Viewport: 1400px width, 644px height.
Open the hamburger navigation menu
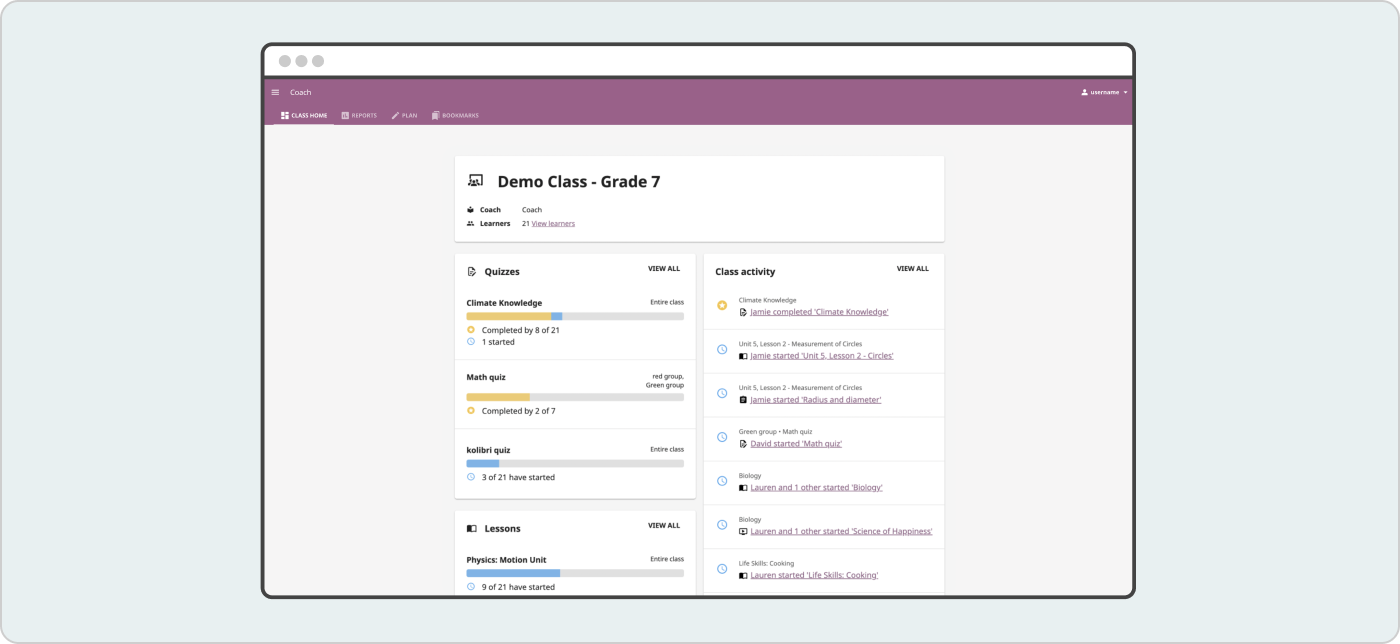point(275,91)
